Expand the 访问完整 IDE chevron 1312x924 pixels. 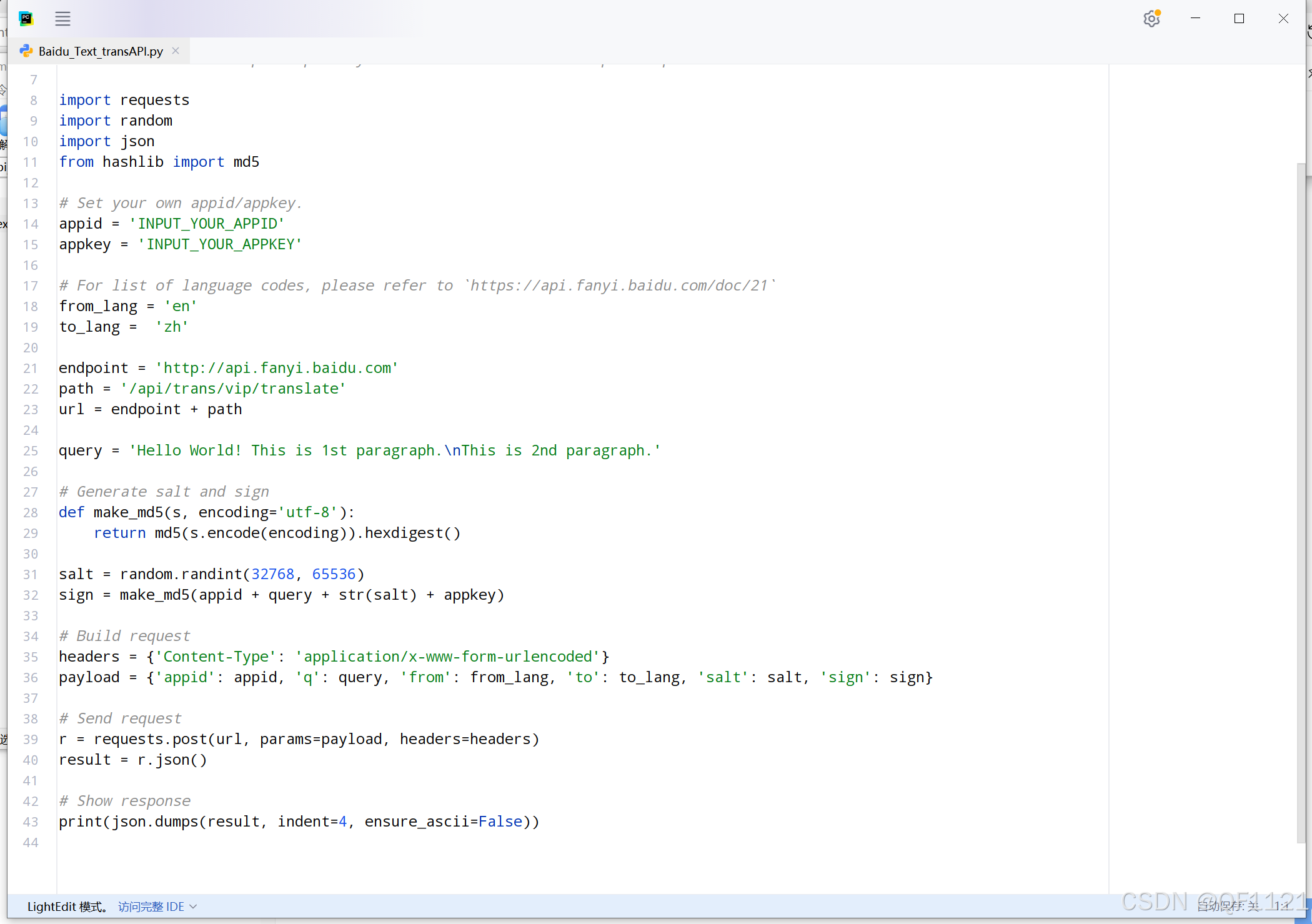tap(193, 907)
